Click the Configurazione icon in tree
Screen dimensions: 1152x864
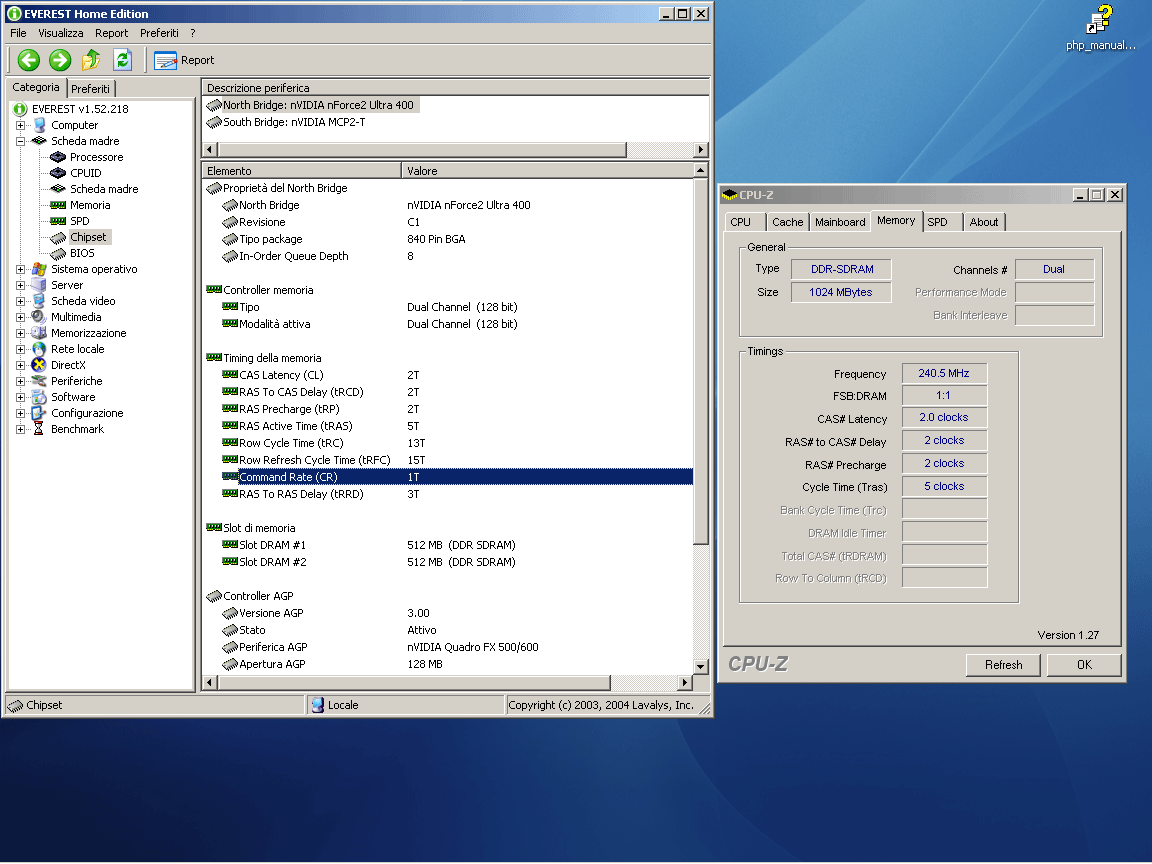[39, 414]
